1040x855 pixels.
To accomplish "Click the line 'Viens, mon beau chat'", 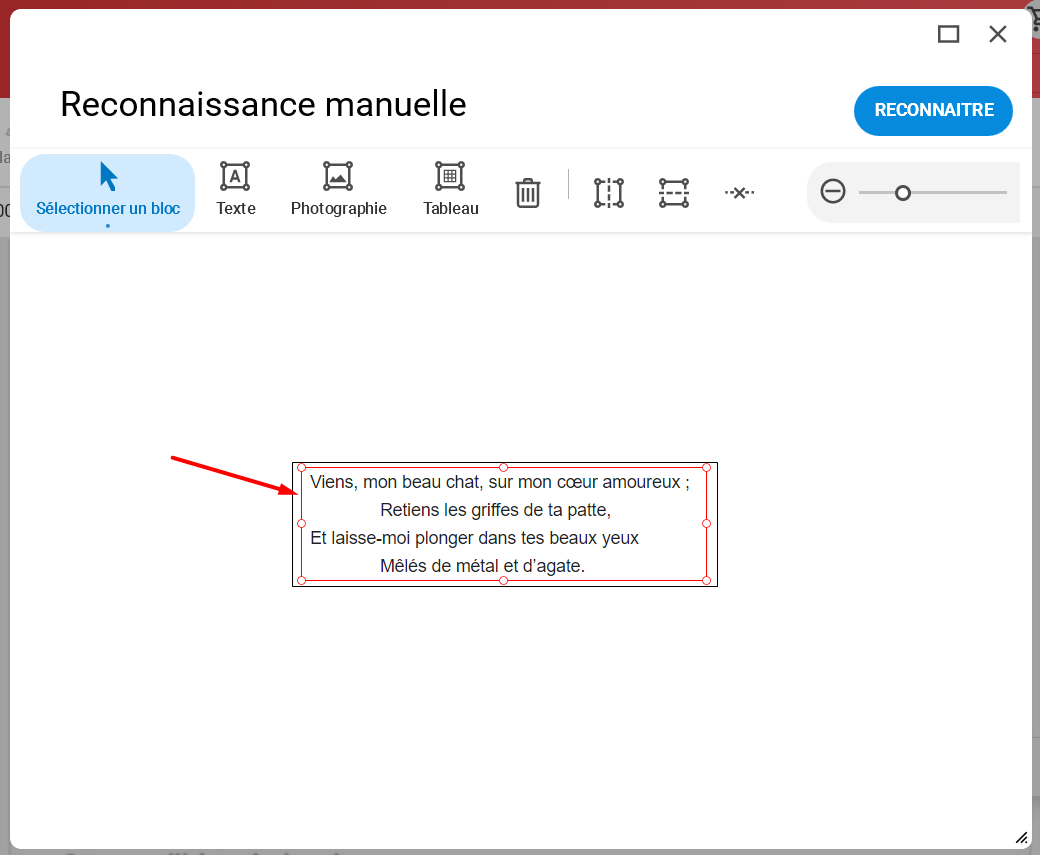I will pyautogui.click(x=500, y=482).
